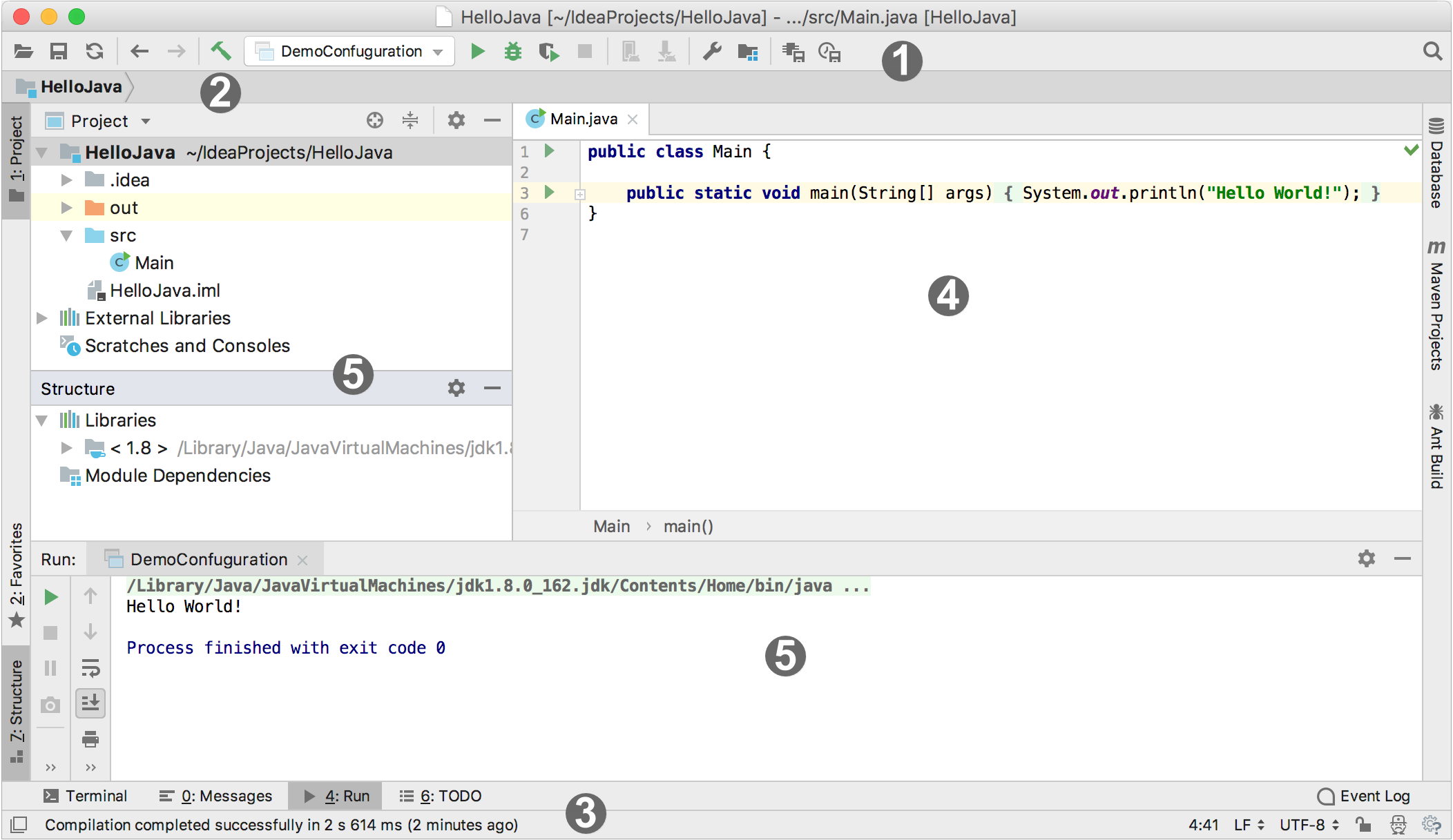Image resolution: width=1453 pixels, height=840 pixels.
Task: Open the Terminal tool window tab
Action: 86,796
